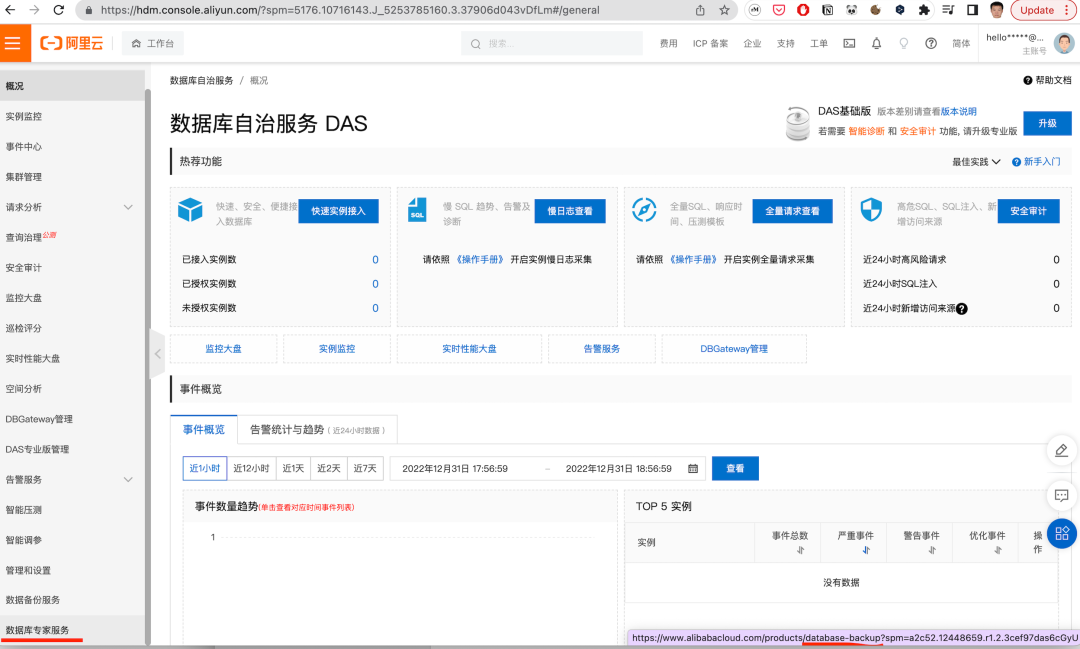
Task: Sort by 优化事件 column
Action: coord(997,550)
